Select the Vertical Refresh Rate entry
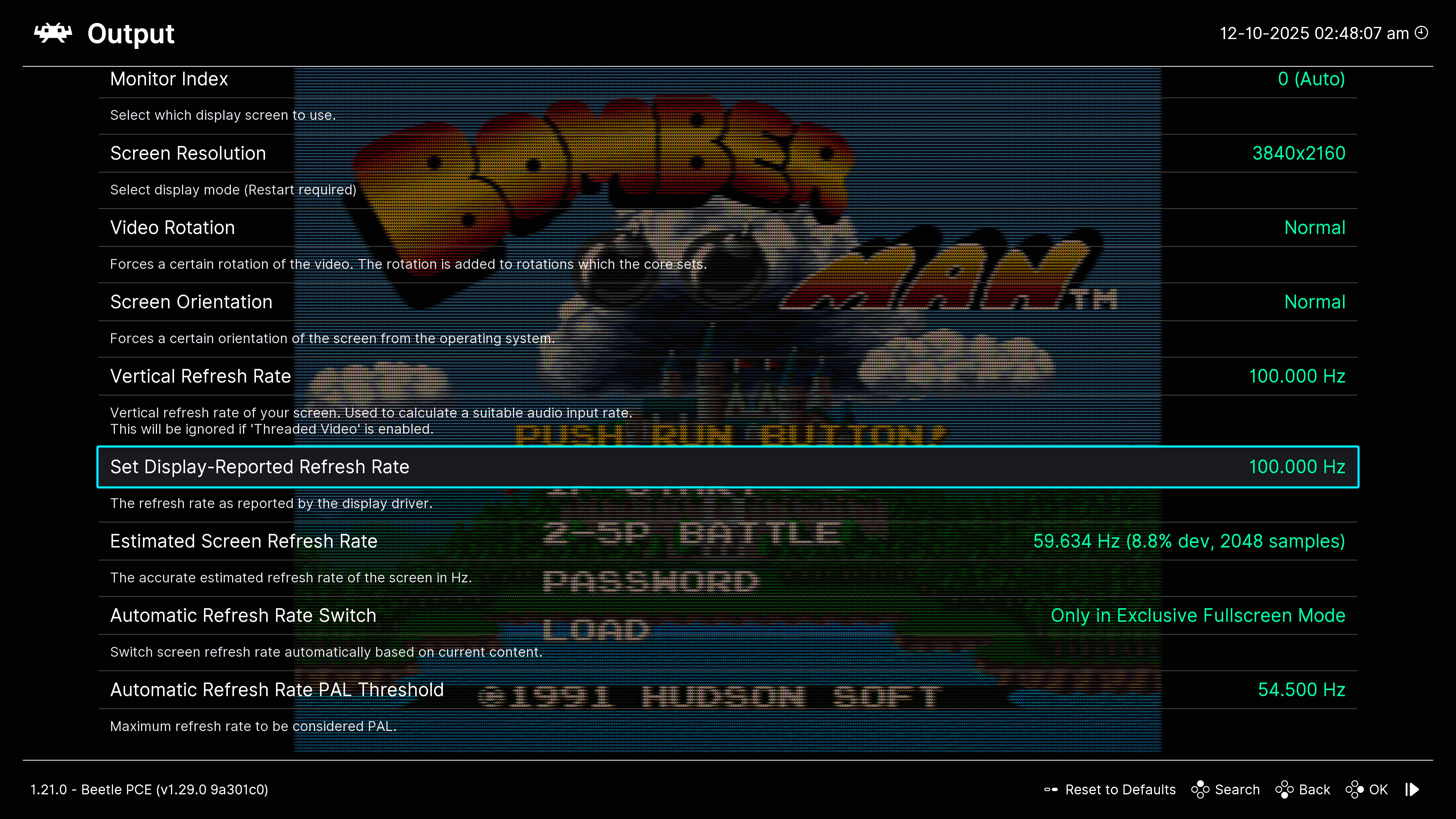1456x819 pixels. (200, 377)
